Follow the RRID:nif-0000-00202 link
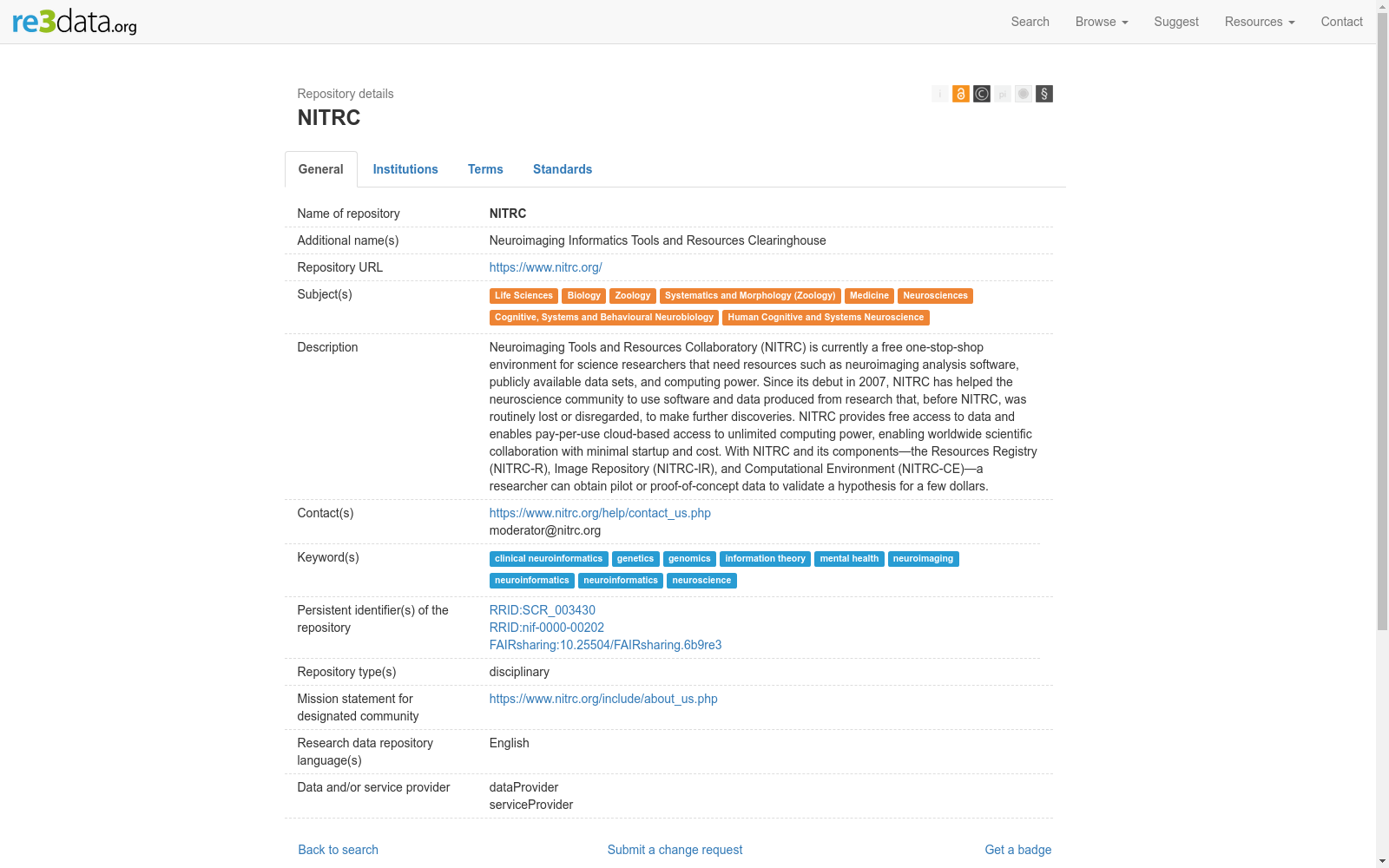This screenshot has width=1389, height=868. tap(547, 628)
